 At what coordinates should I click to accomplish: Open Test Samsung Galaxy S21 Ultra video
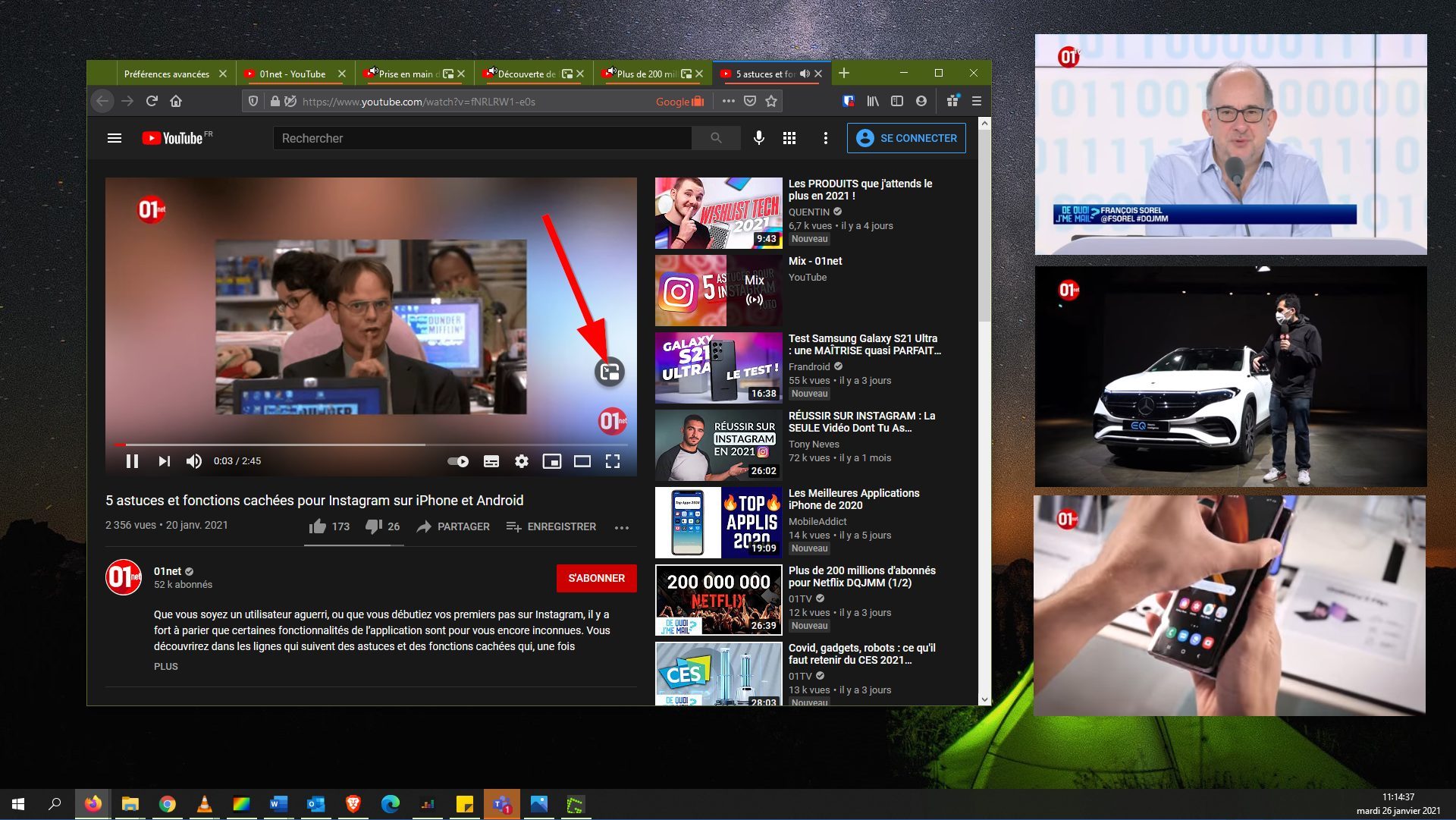[x=864, y=344]
